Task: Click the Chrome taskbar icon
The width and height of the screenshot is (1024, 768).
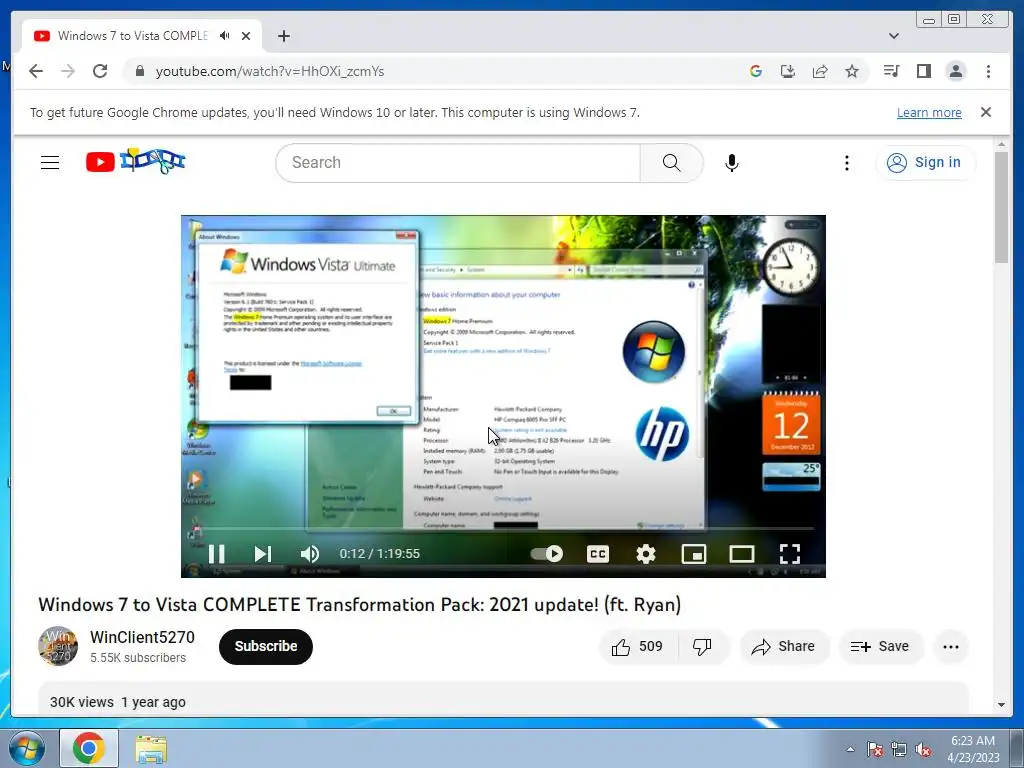Action: 89,748
